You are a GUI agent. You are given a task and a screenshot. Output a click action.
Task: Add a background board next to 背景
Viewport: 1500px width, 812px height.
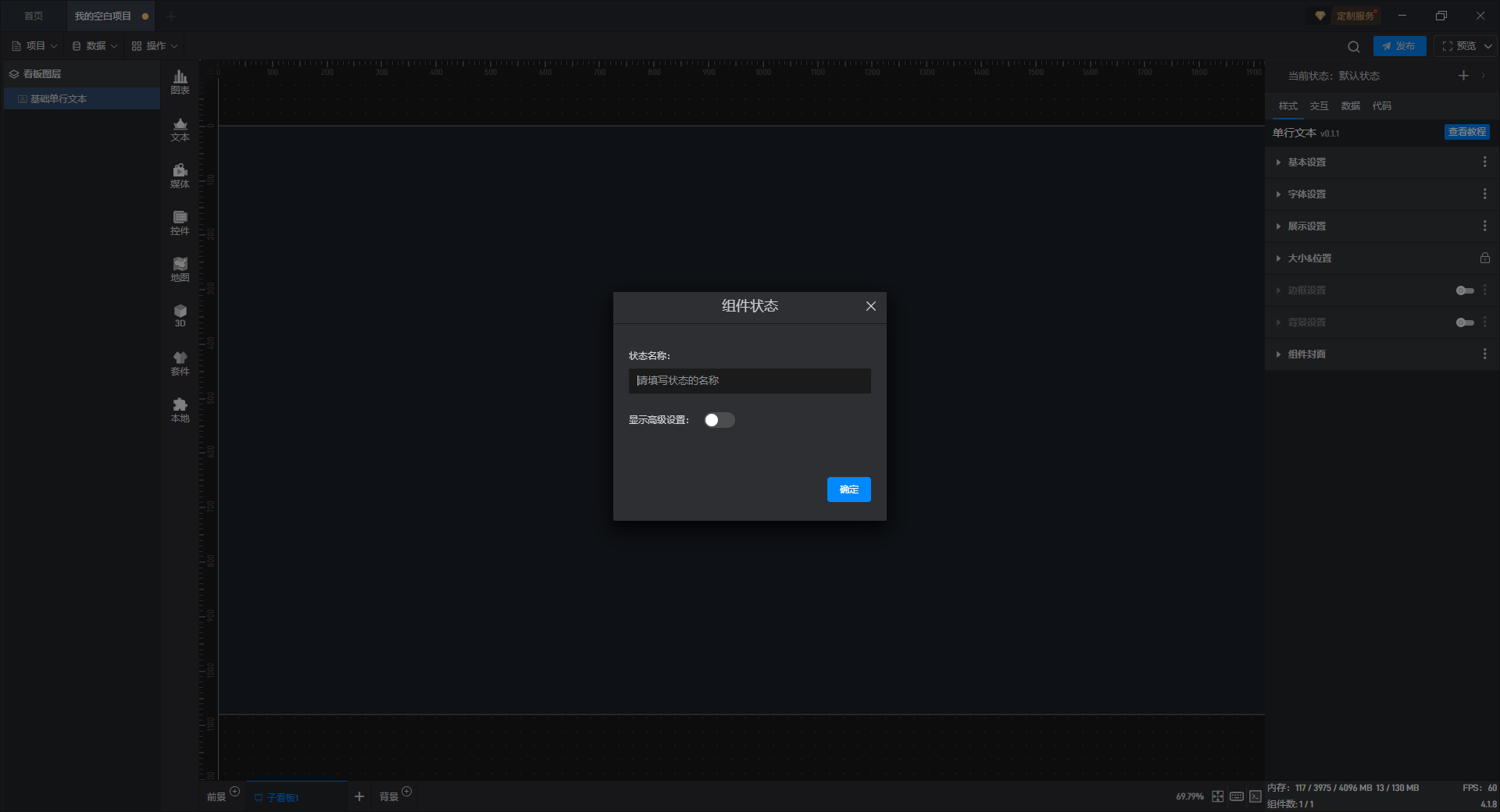tap(406, 792)
